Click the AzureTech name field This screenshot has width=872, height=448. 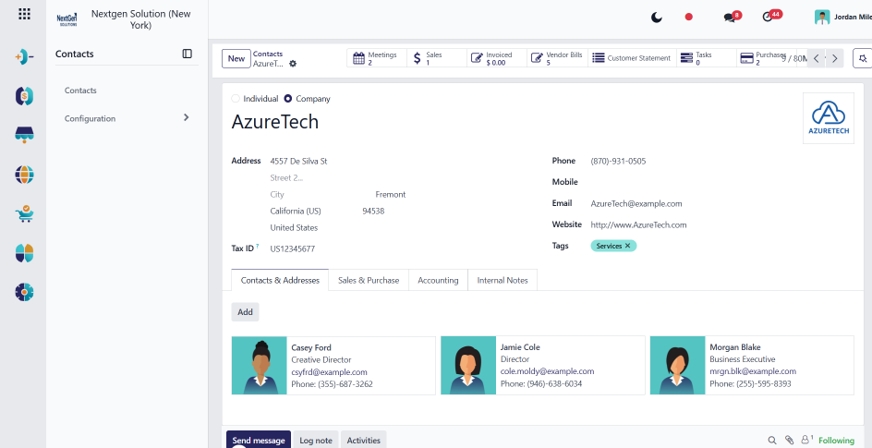tap(275, 122)
